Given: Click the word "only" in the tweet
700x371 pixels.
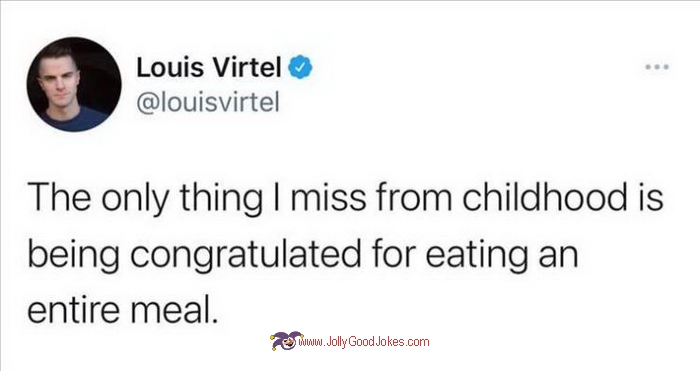Looking at the screenshot, I should click(135, 199).
